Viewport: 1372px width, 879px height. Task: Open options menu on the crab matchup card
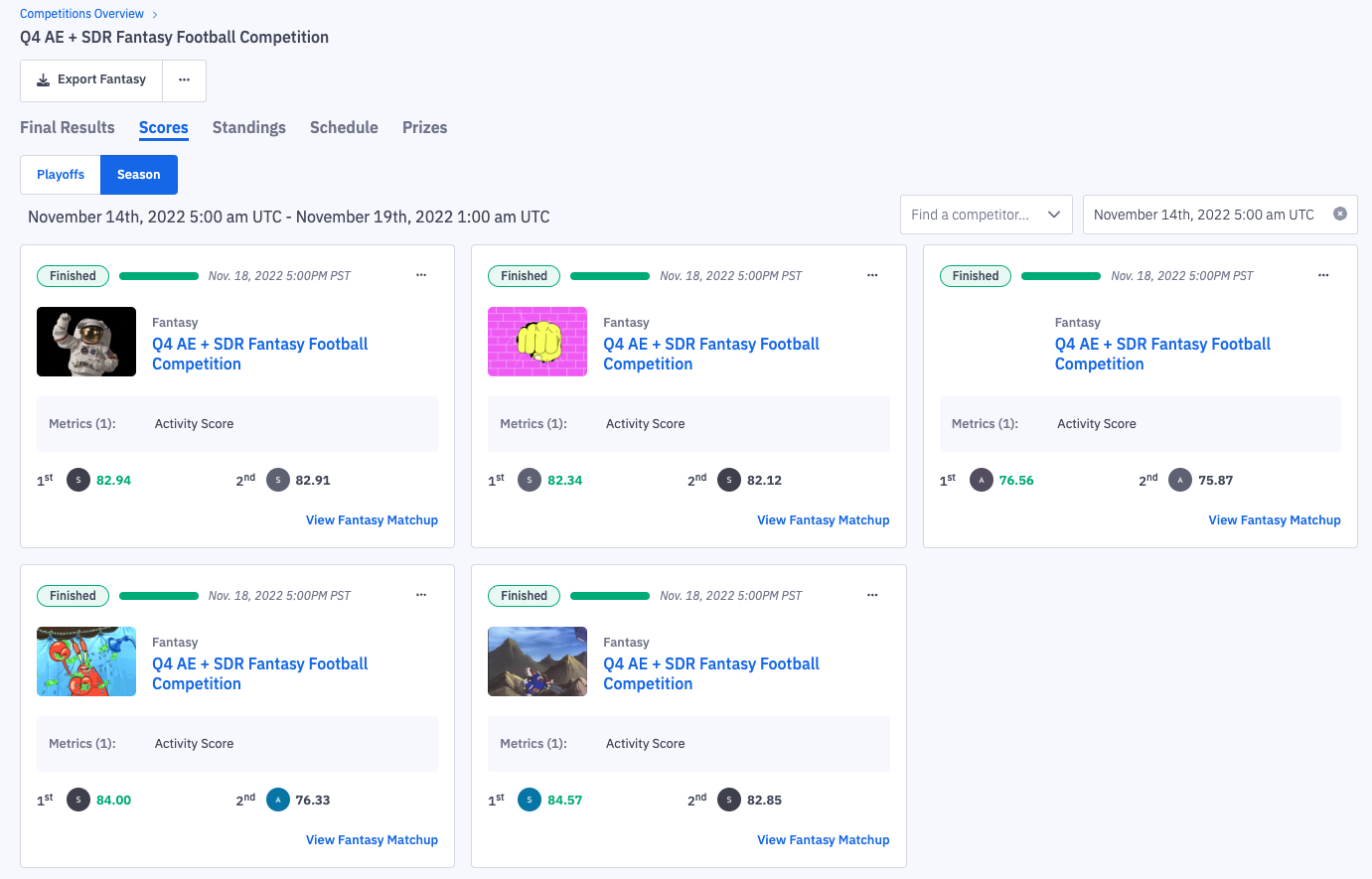[421, 595]
